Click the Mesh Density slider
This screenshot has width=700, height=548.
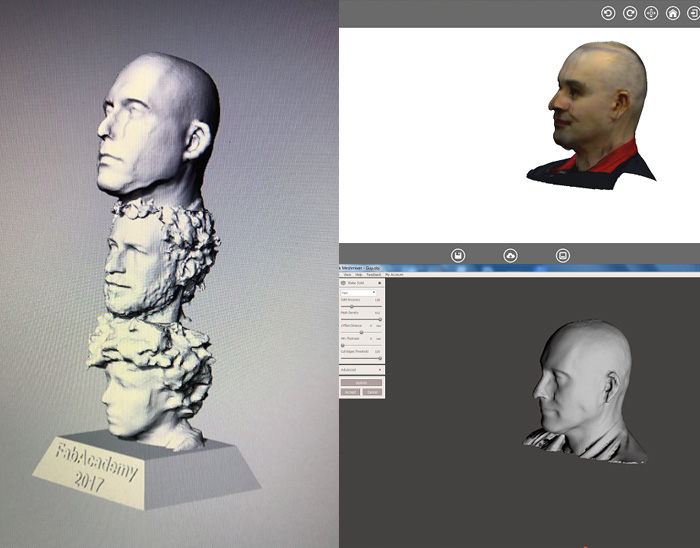361,319
